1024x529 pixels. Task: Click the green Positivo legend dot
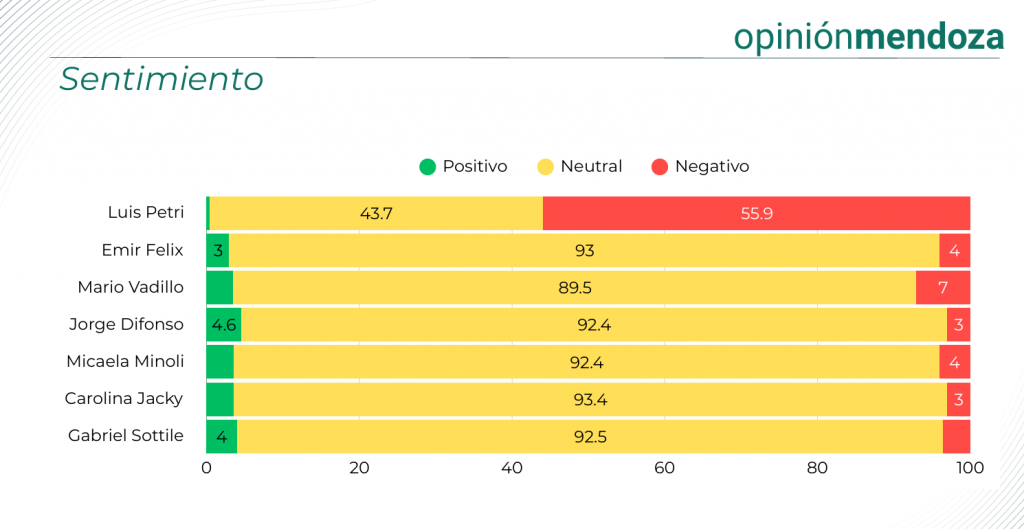pyautogui.click(x=428, y=167)
